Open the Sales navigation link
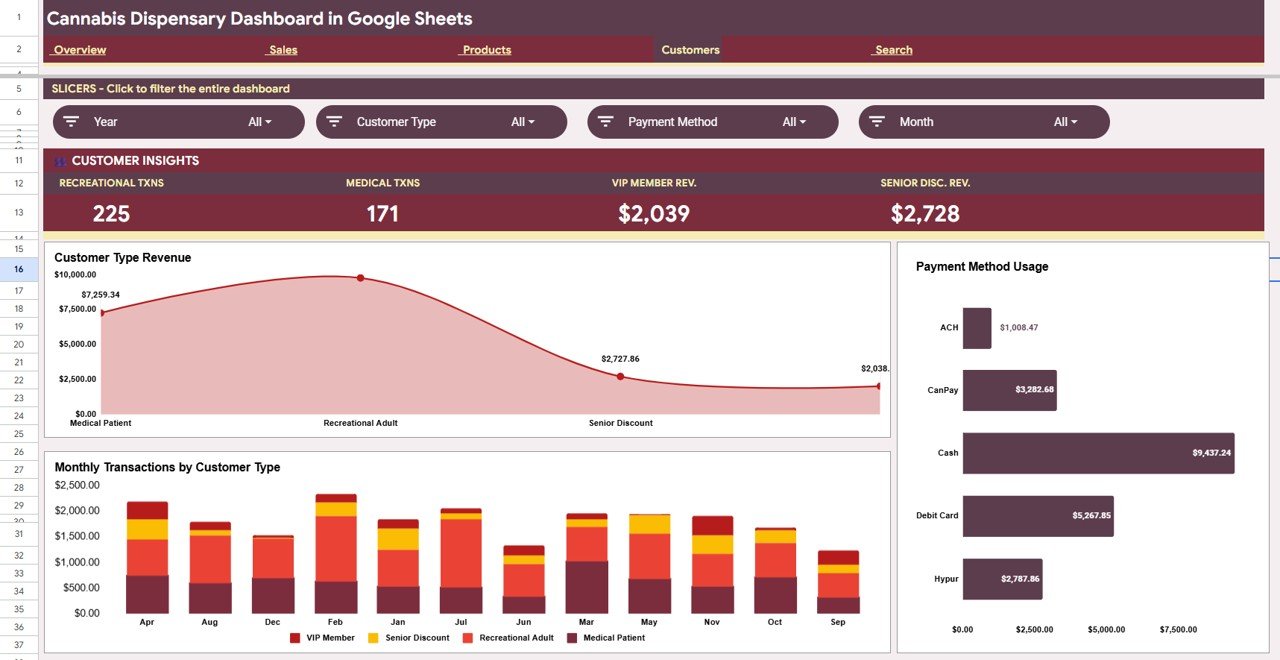The image size is (1280, 660). click(283, 50)
